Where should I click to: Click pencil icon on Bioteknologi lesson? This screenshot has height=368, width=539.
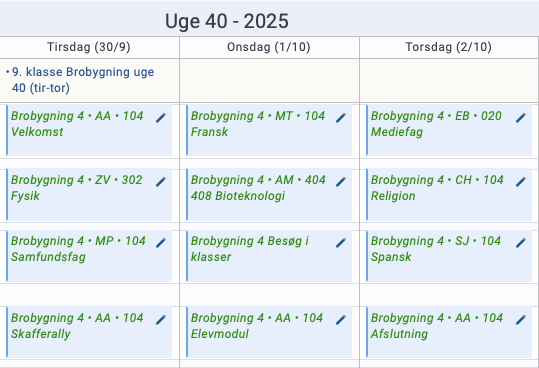click(341, 182)
